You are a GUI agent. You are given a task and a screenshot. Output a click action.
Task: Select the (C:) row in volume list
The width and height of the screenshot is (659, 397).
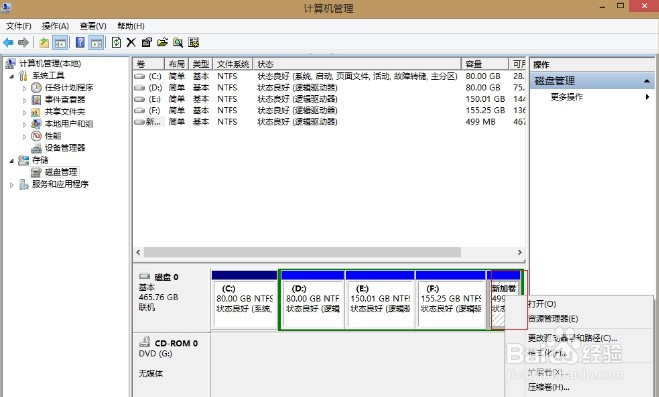pos(329,76)
